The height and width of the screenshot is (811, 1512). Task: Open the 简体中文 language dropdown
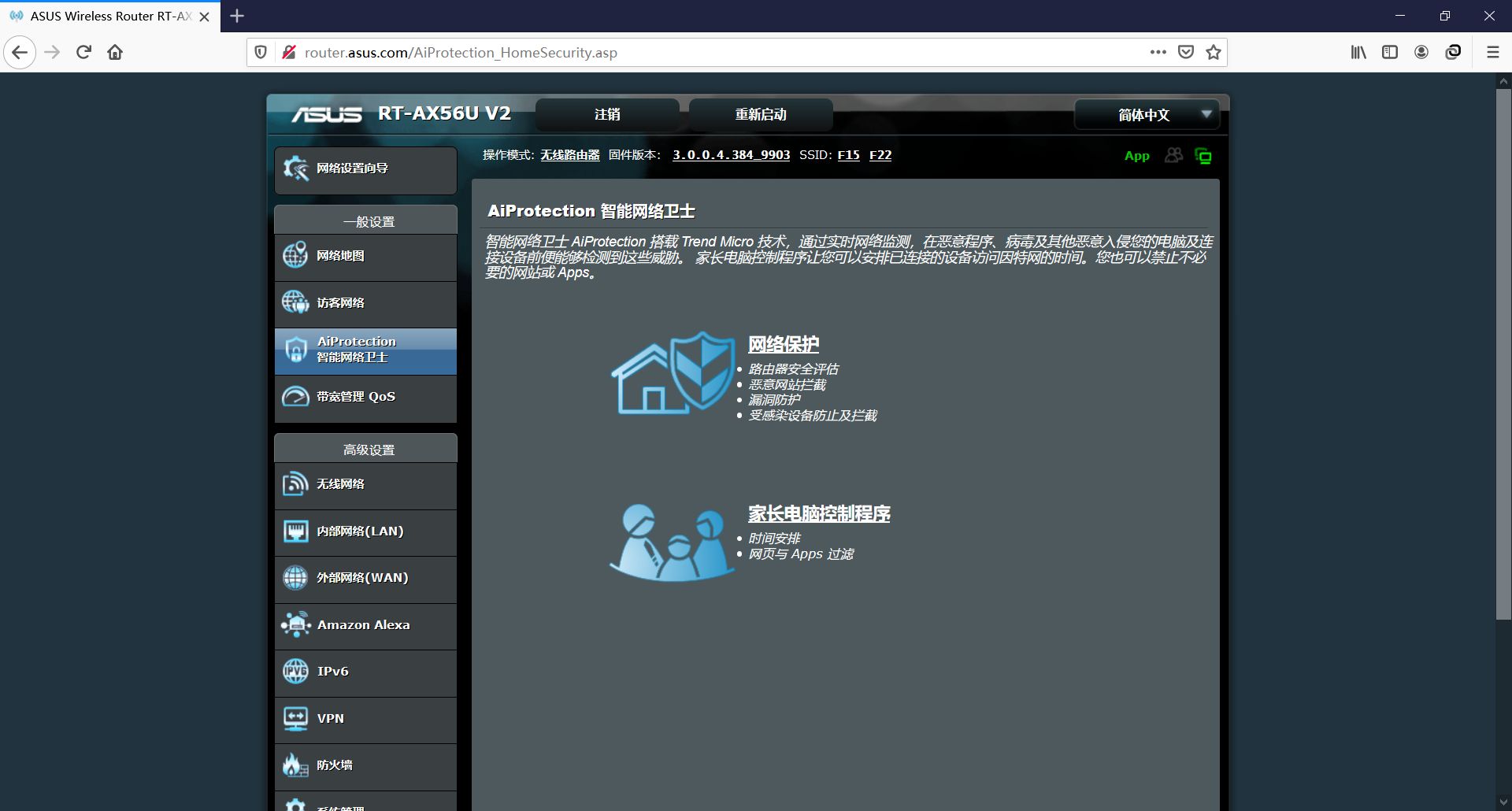[1147, 114]
